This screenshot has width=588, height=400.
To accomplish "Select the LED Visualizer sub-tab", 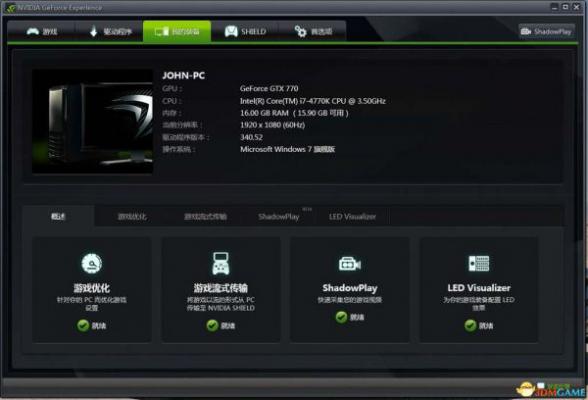I will click(352, 217).
